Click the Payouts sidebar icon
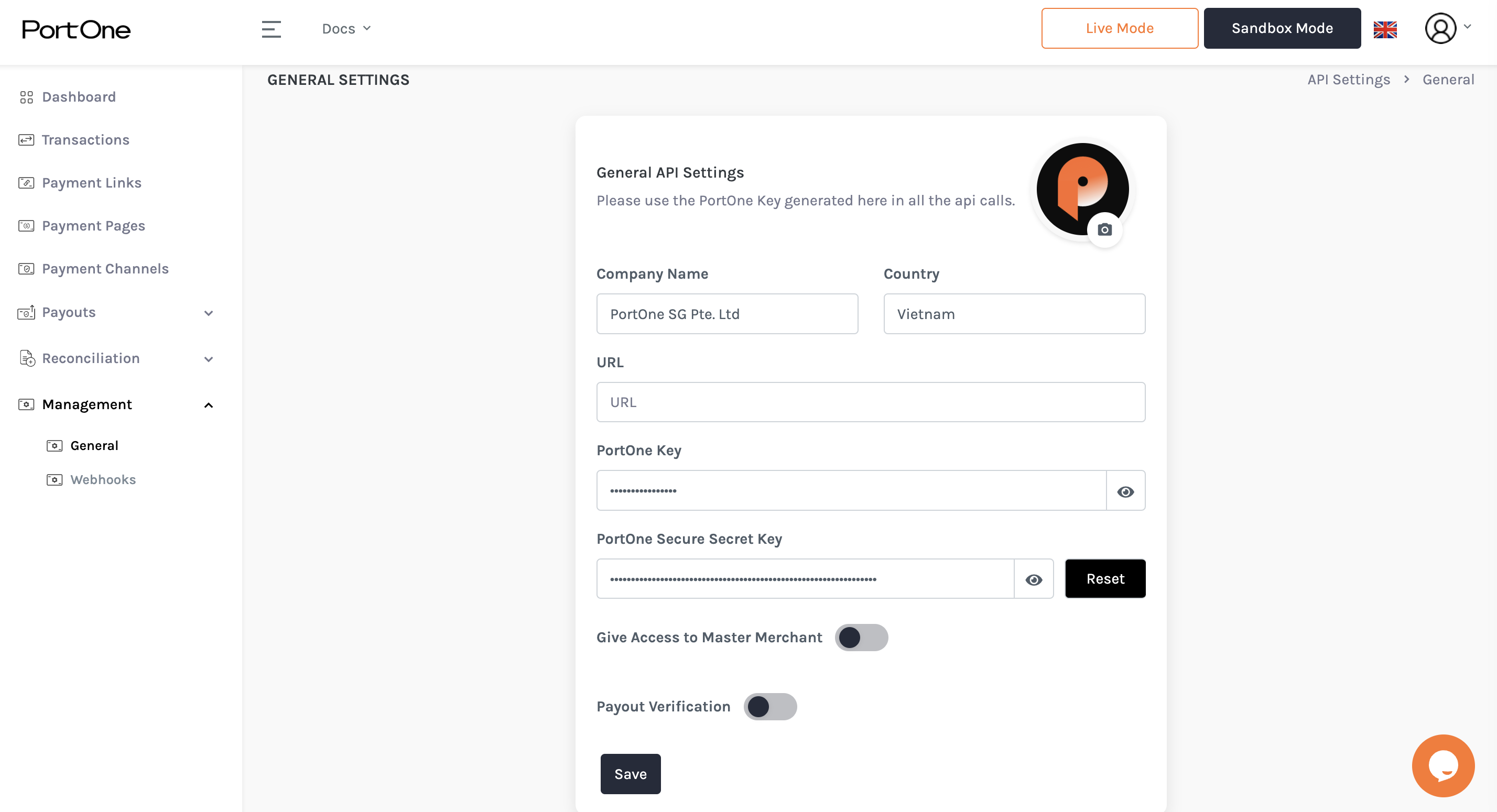This screenshot has width=1497, height=812. pyautogui.click(x=26, y=312)
